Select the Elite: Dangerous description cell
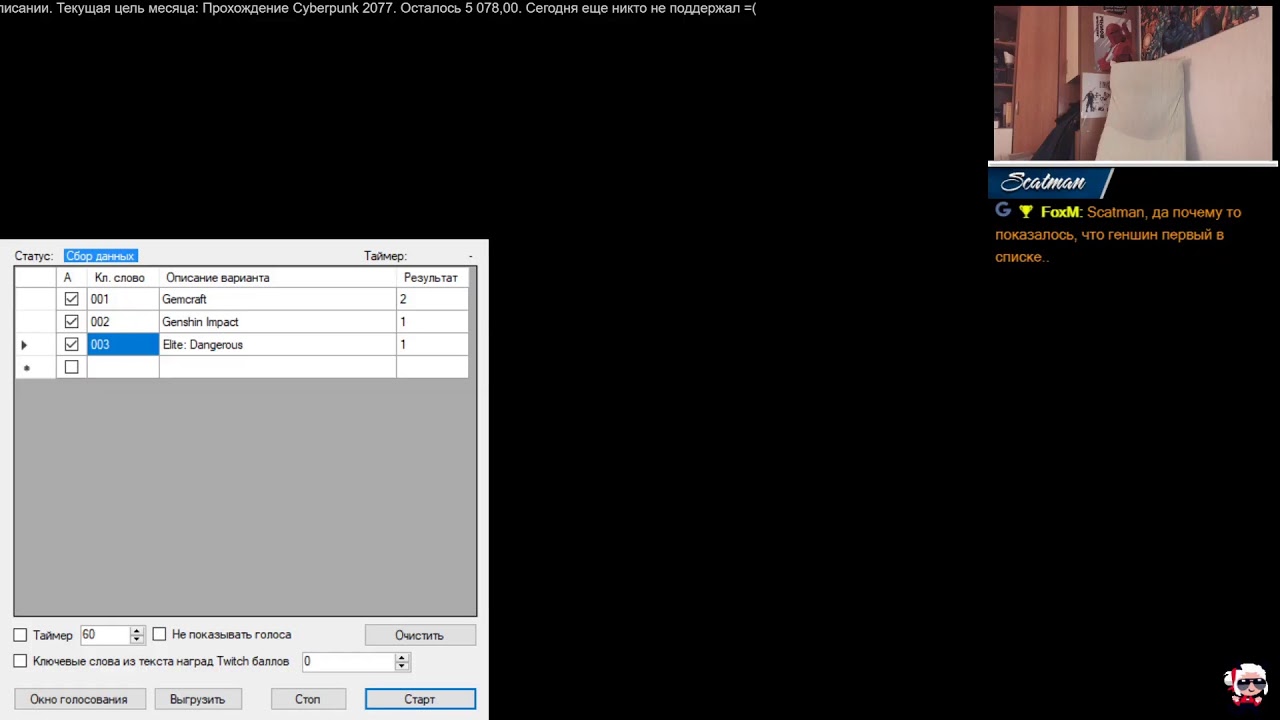The image size is (1280, 720). pyautogui.click(x=278, y=344)
